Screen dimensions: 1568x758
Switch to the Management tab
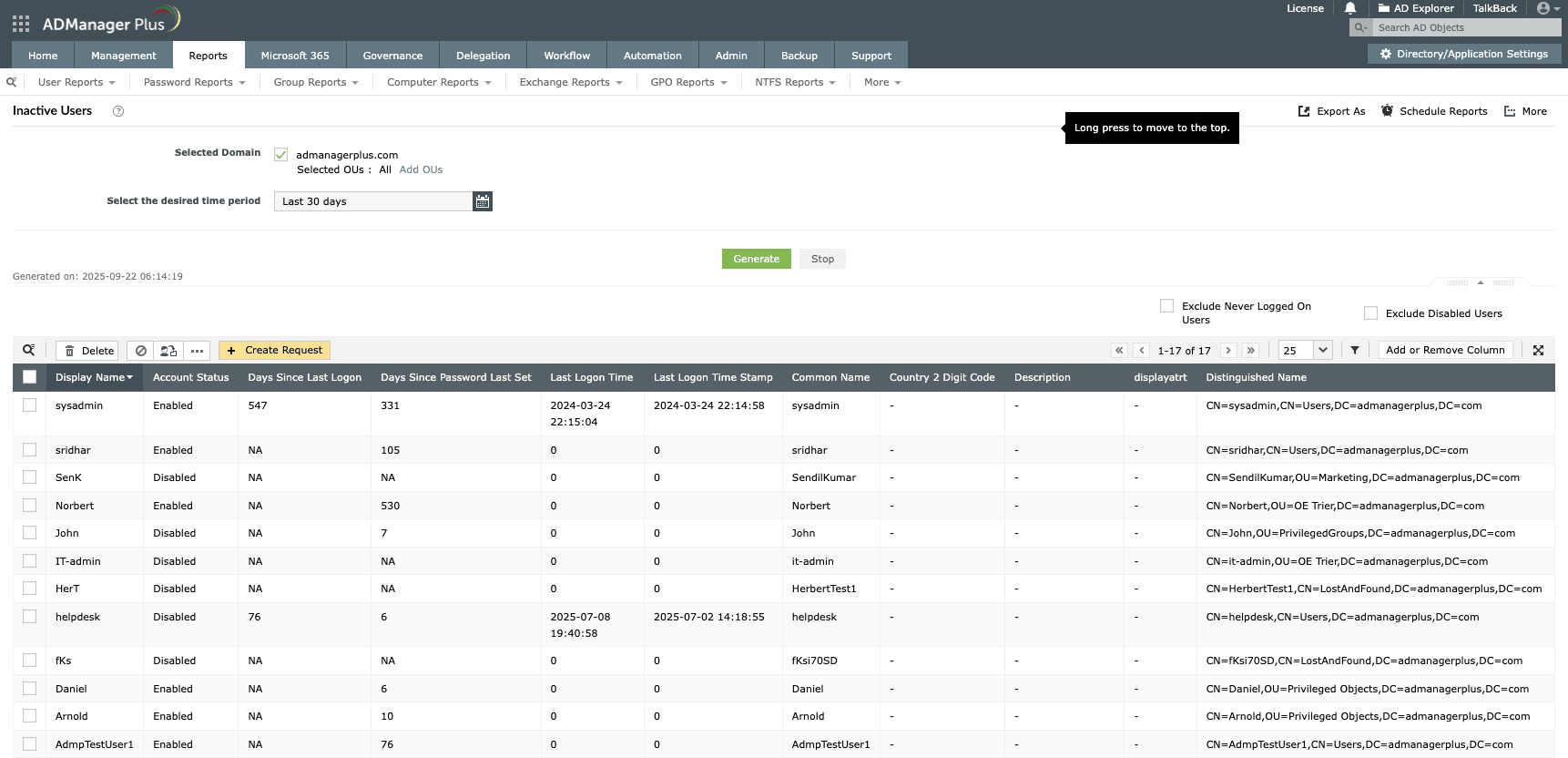124,56
